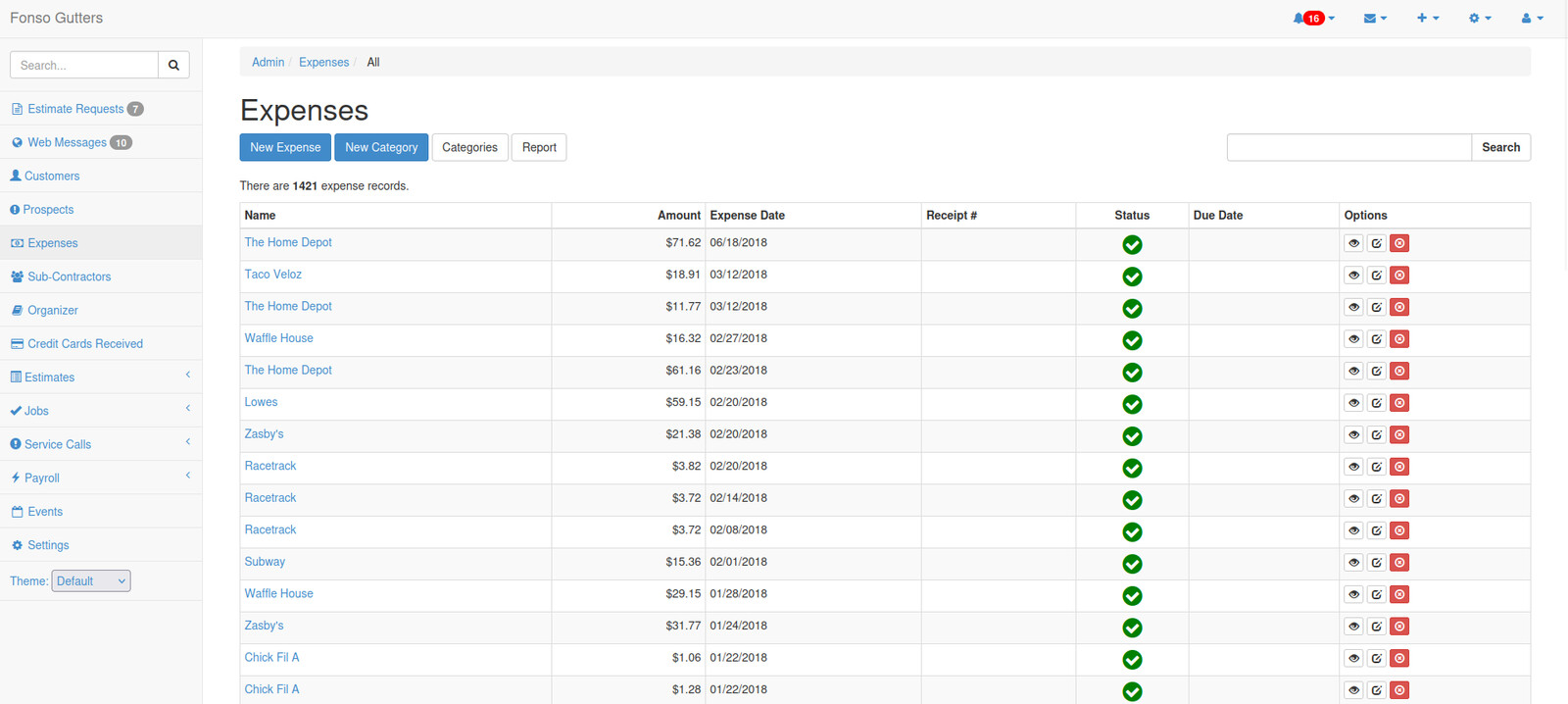Click the Categories button
The image size is (1568, 704).
point(469,147)
